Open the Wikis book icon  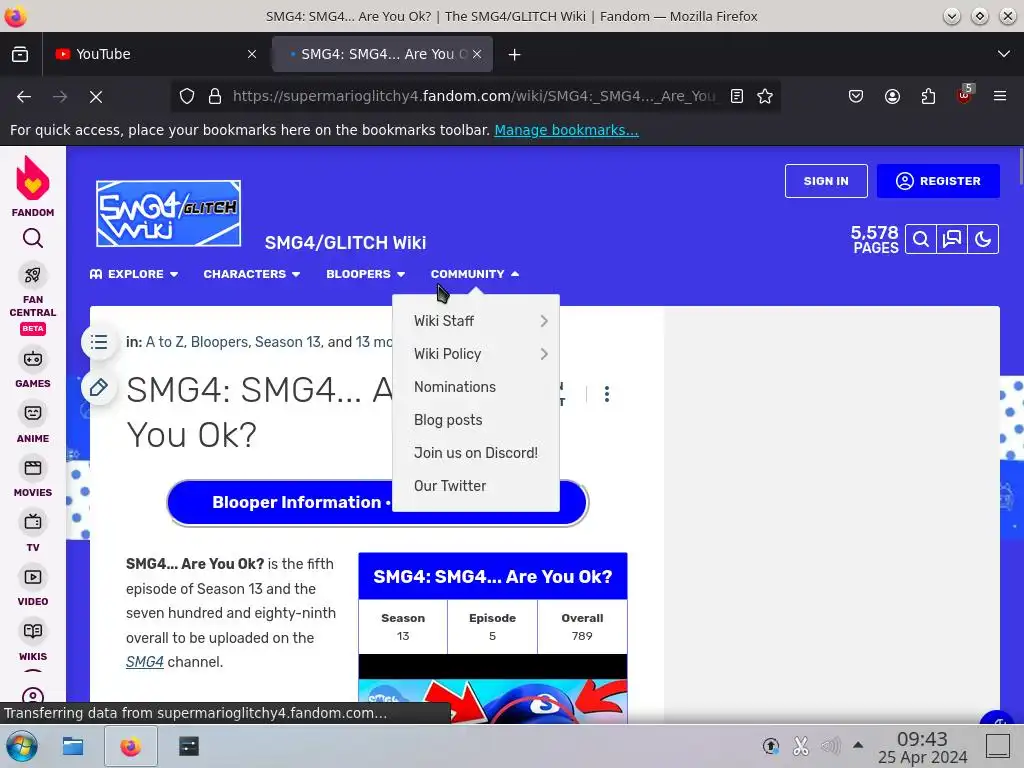pyautogui.click(x=33, y=631)
